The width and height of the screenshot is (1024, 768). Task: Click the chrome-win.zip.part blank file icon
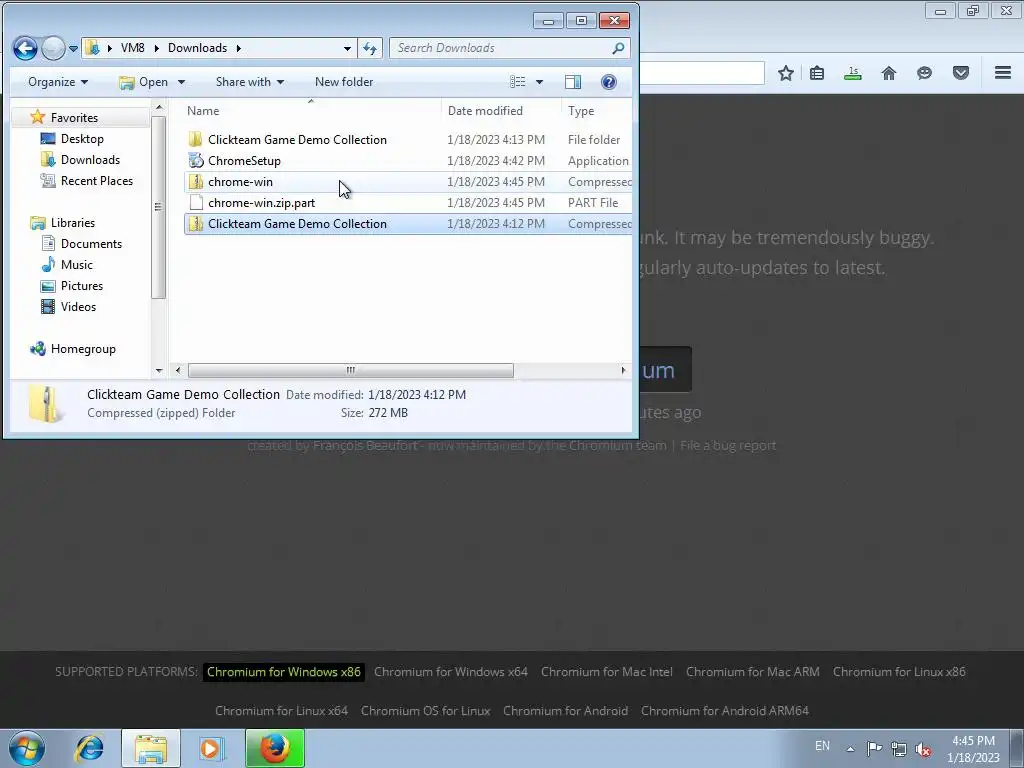tap(196, 202)
